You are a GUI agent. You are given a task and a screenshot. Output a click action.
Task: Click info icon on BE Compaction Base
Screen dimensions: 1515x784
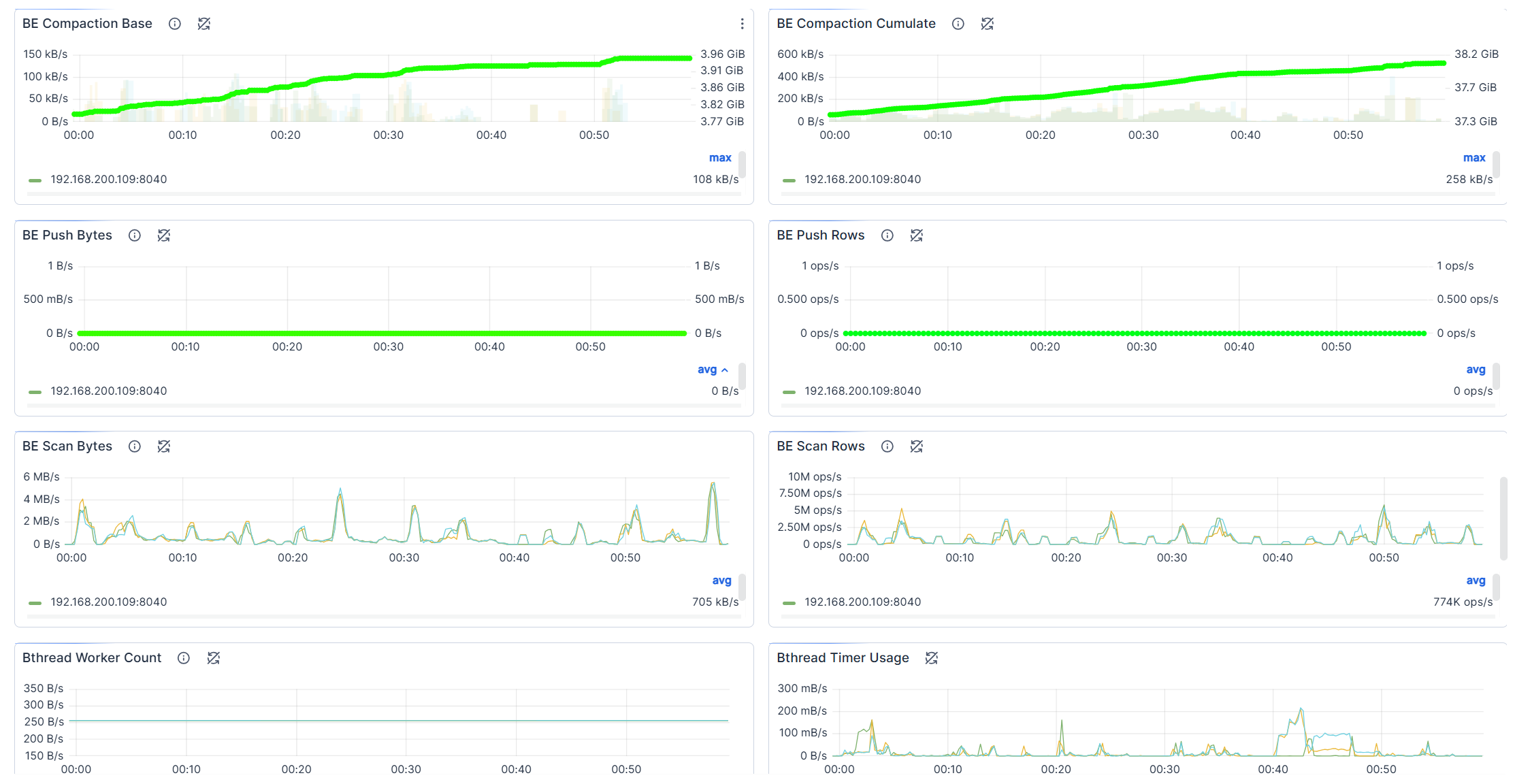pyautogui.click(x=175, y=24)
